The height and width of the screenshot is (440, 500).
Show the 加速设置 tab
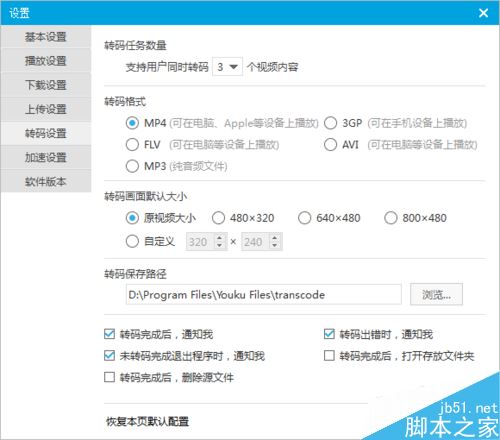pos(46,157)
